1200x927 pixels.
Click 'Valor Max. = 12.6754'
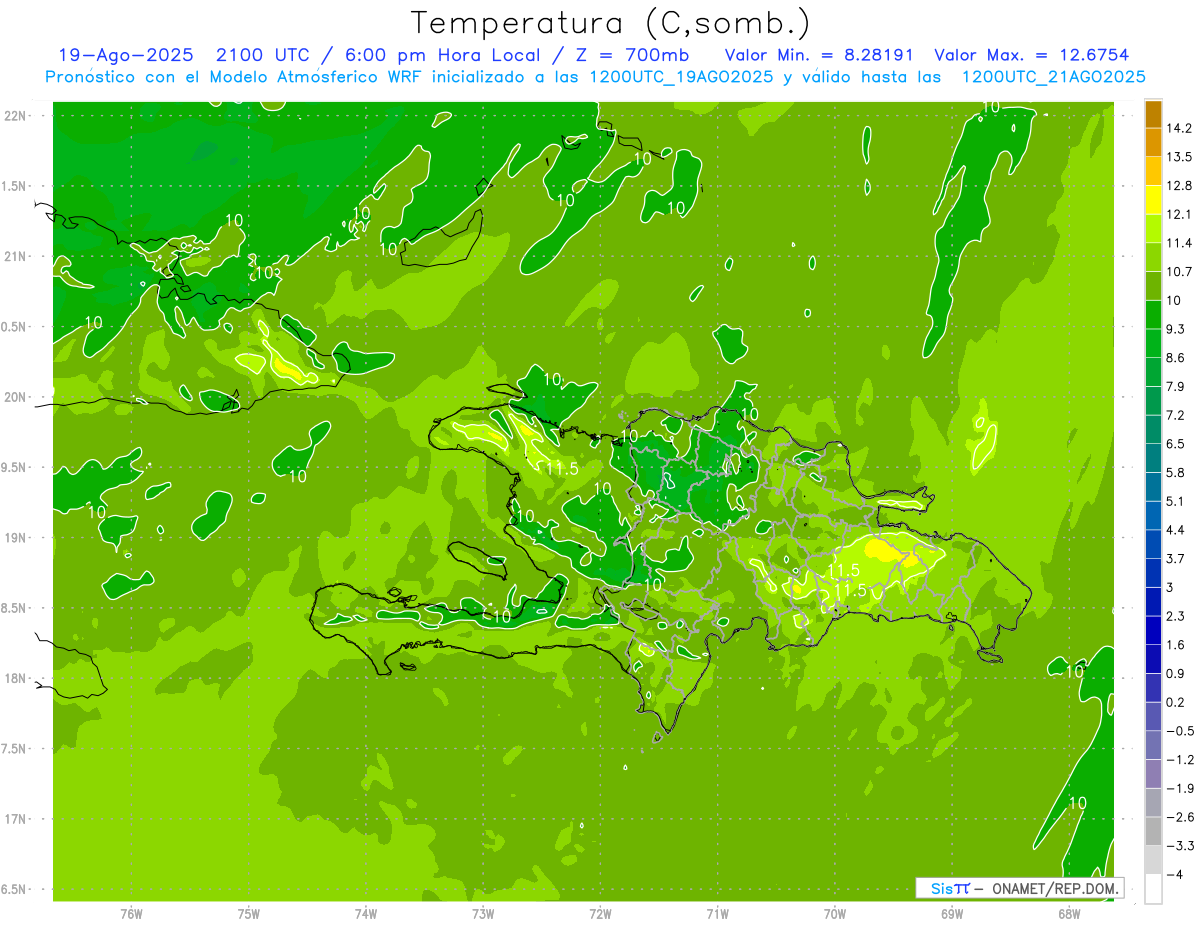click(1032, 54)
